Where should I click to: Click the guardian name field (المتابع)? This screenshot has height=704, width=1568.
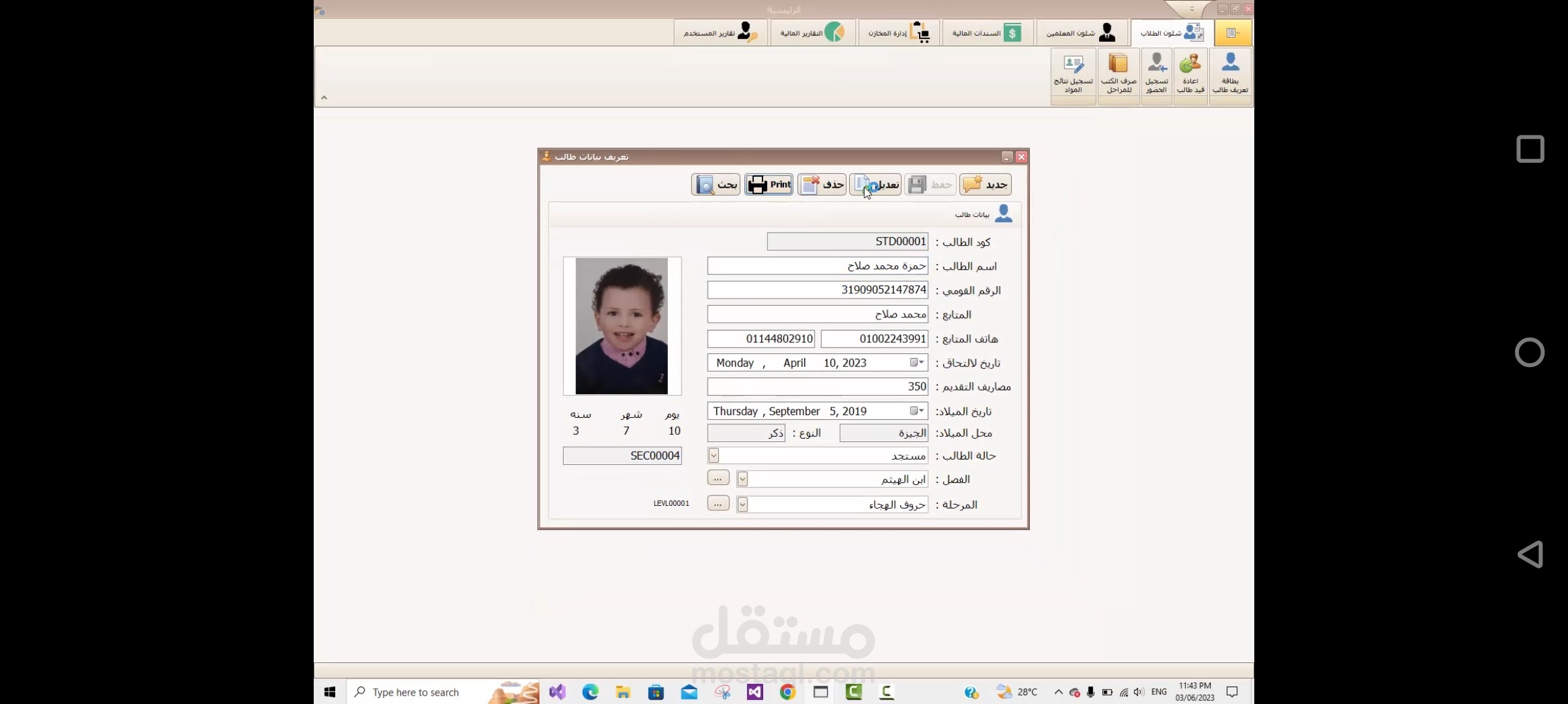(817, 314)
